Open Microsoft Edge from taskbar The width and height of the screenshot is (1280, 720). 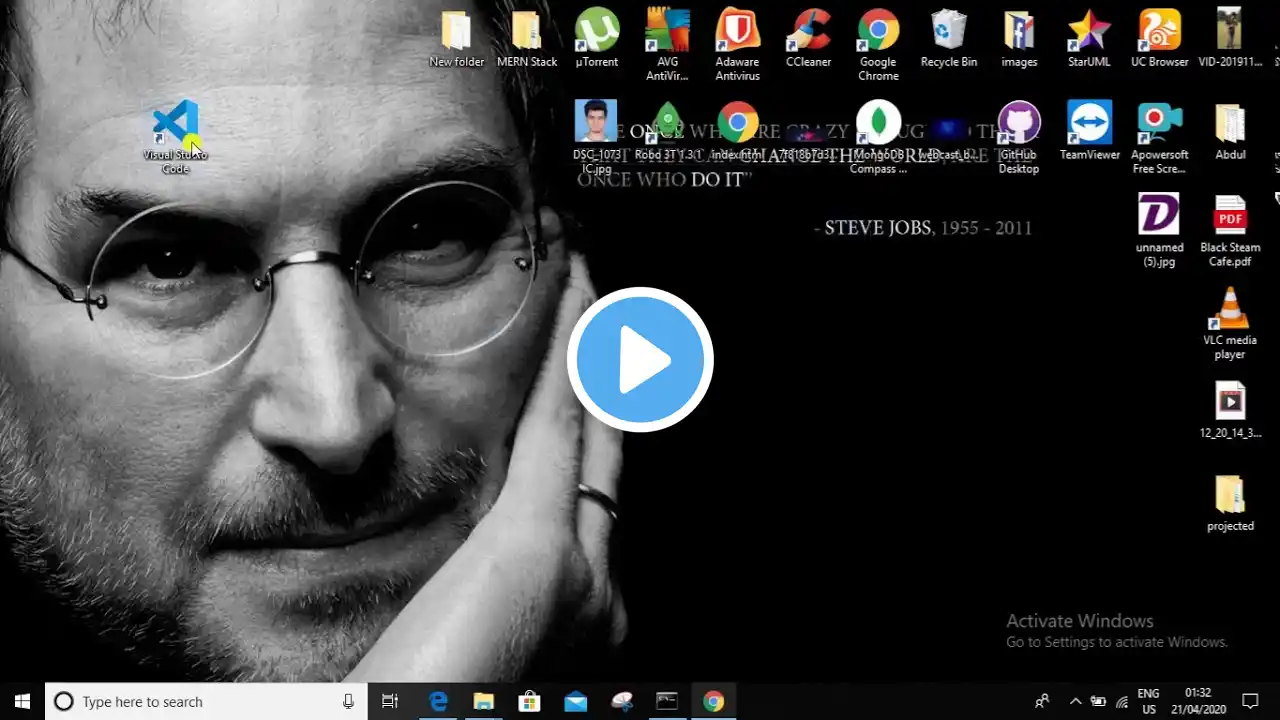click(x=438, y=701)
